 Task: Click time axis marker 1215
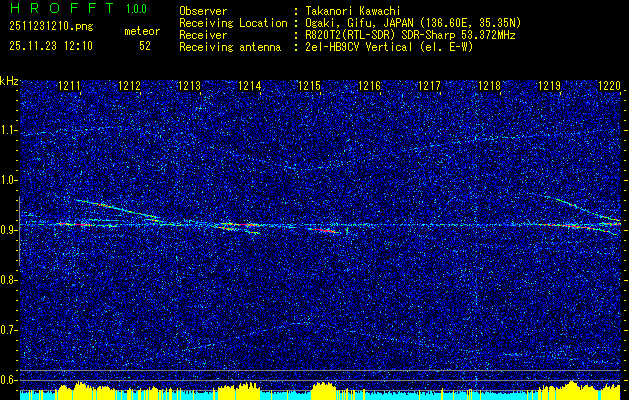tap(309, 85)
